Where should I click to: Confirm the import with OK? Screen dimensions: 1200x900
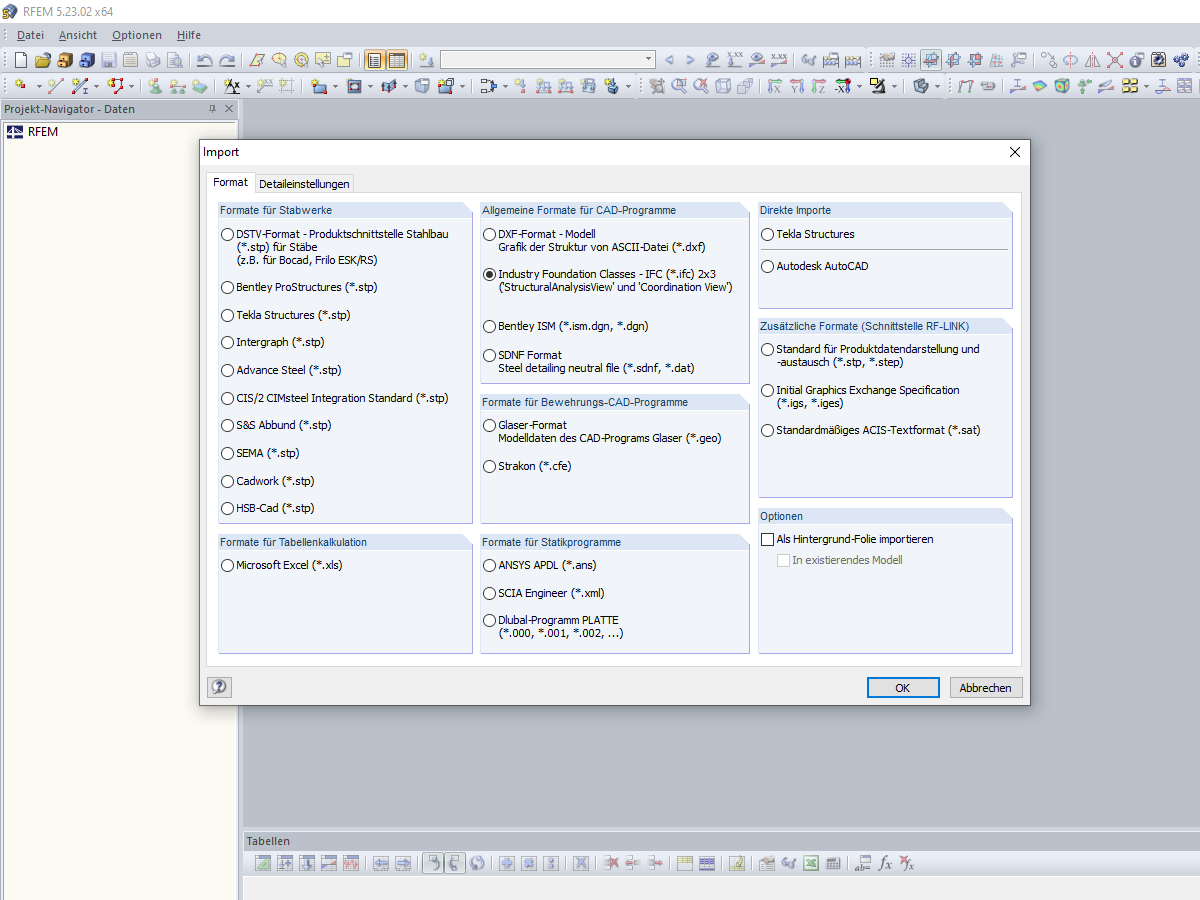[x=903, y=687]
